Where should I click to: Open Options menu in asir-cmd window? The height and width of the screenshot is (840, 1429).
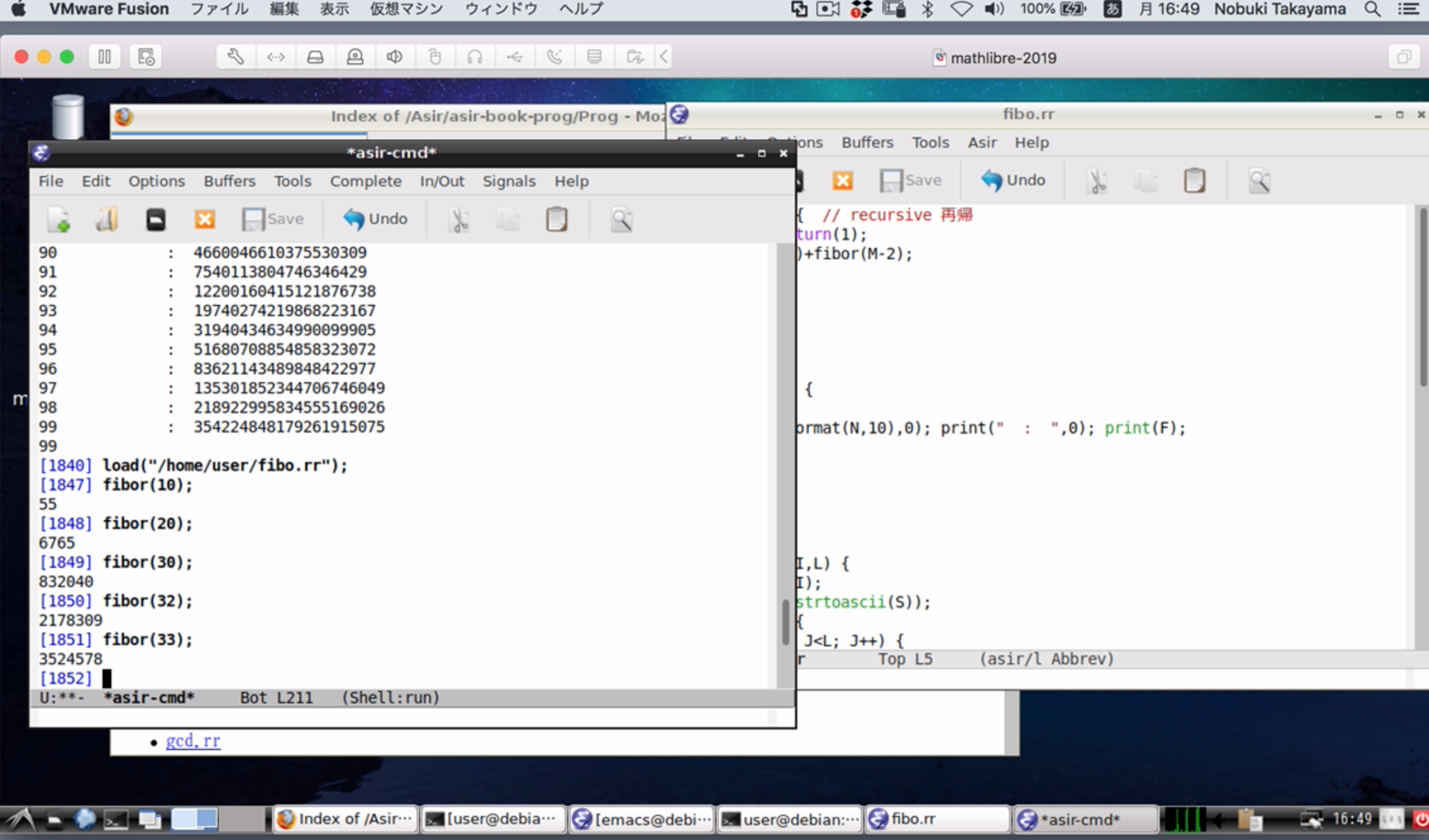pos(156,181)
